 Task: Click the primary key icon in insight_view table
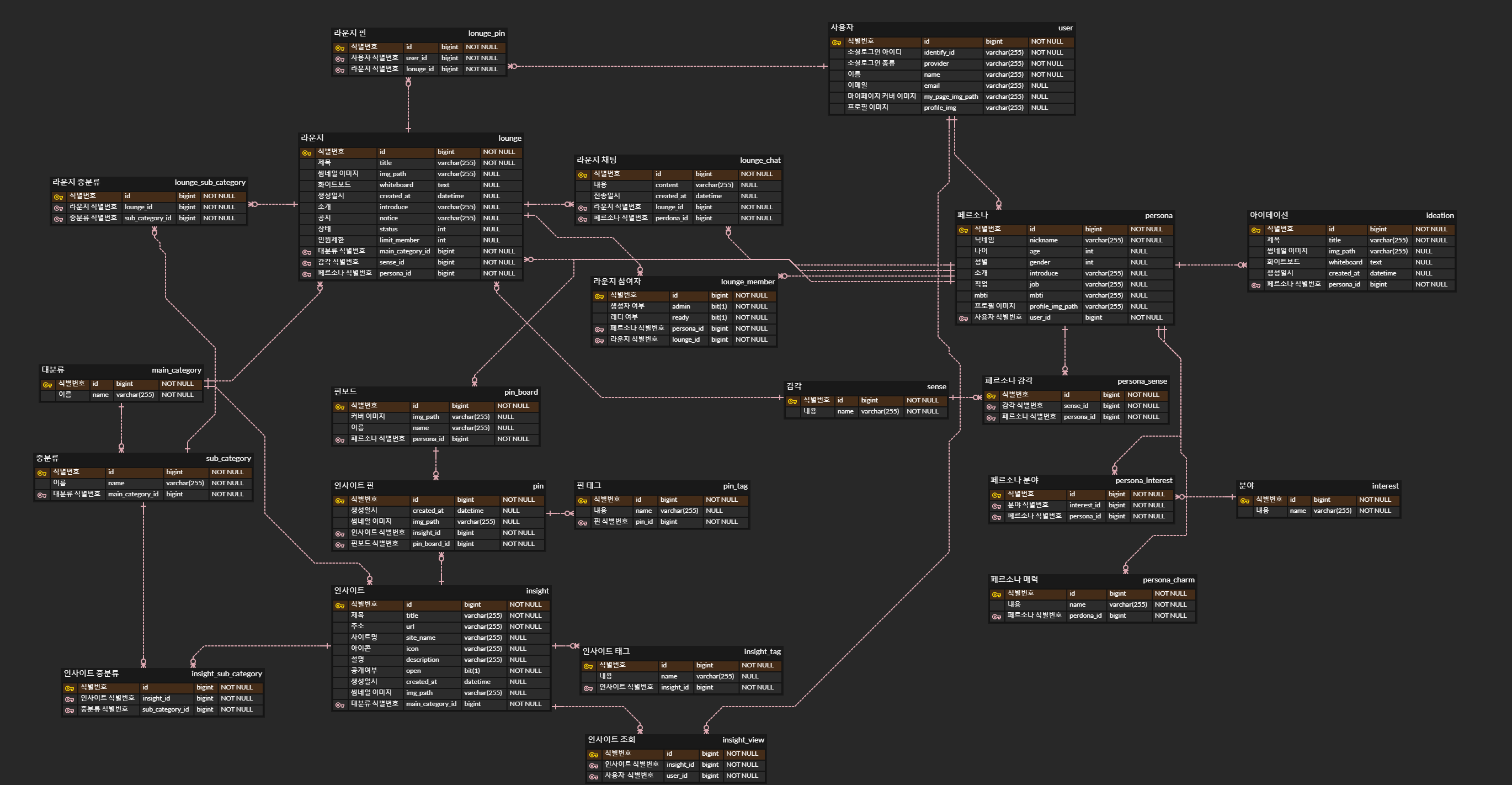593,755
